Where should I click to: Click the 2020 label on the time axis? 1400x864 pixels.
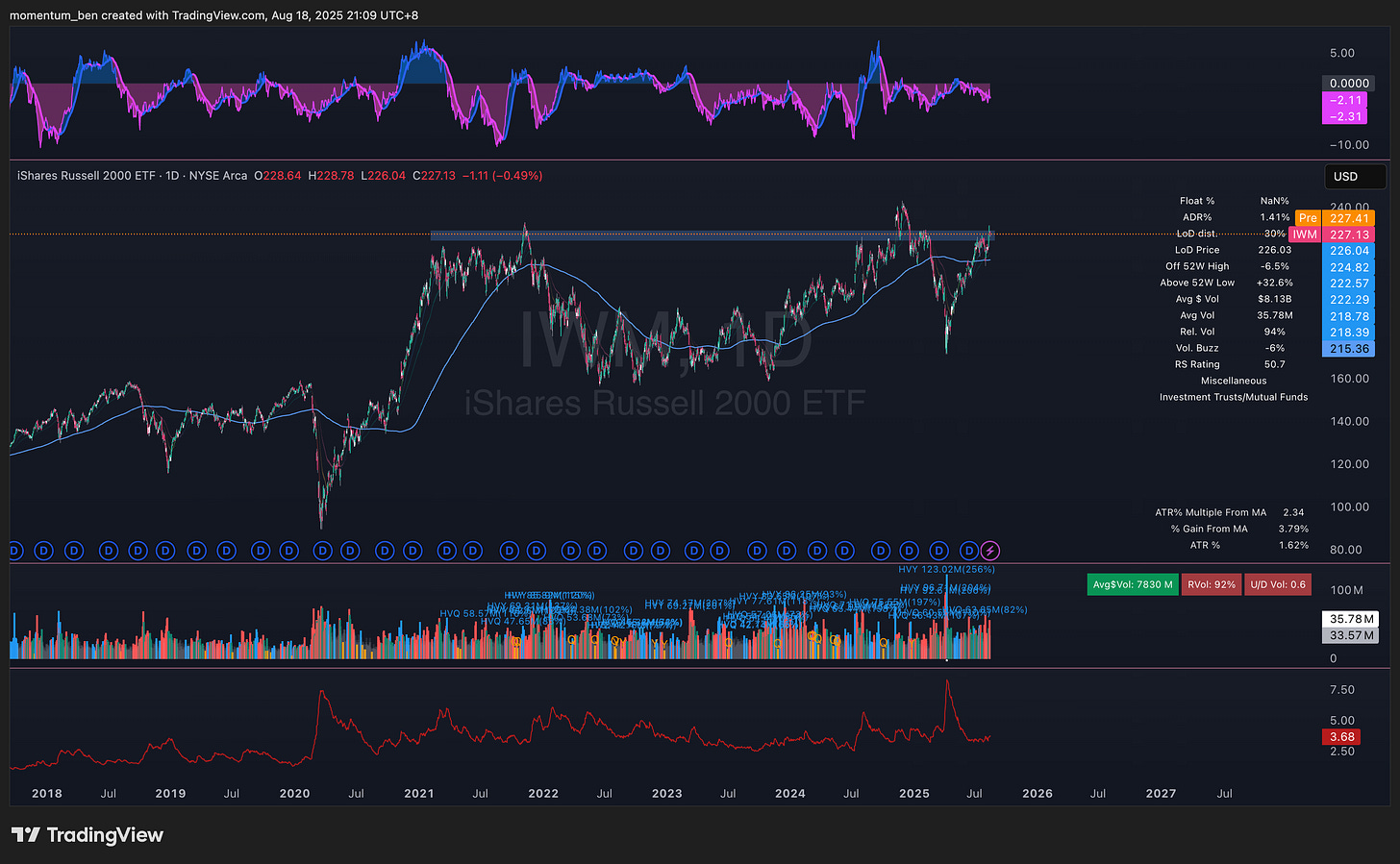[294, 794]
